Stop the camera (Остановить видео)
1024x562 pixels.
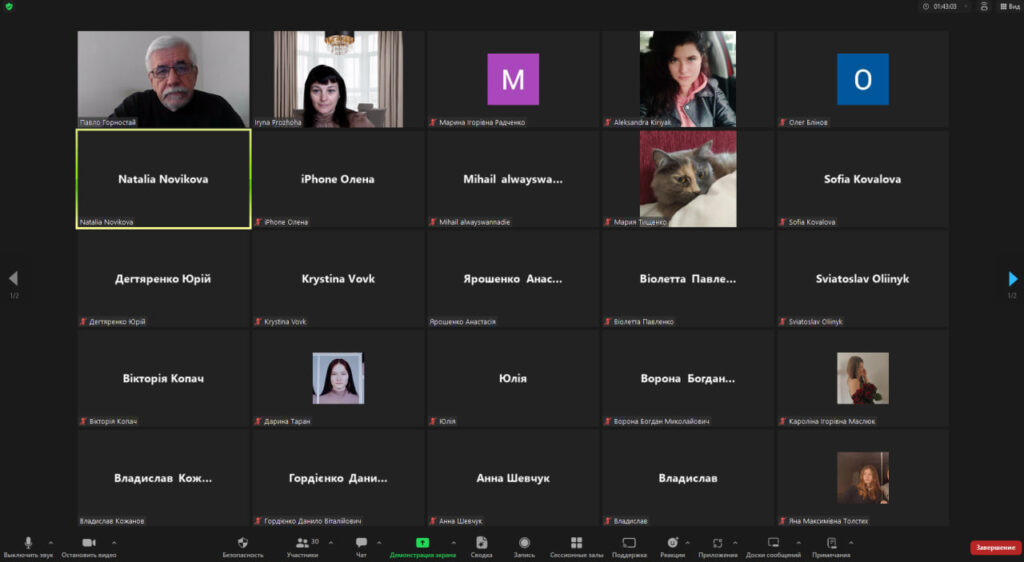point(88,543)
